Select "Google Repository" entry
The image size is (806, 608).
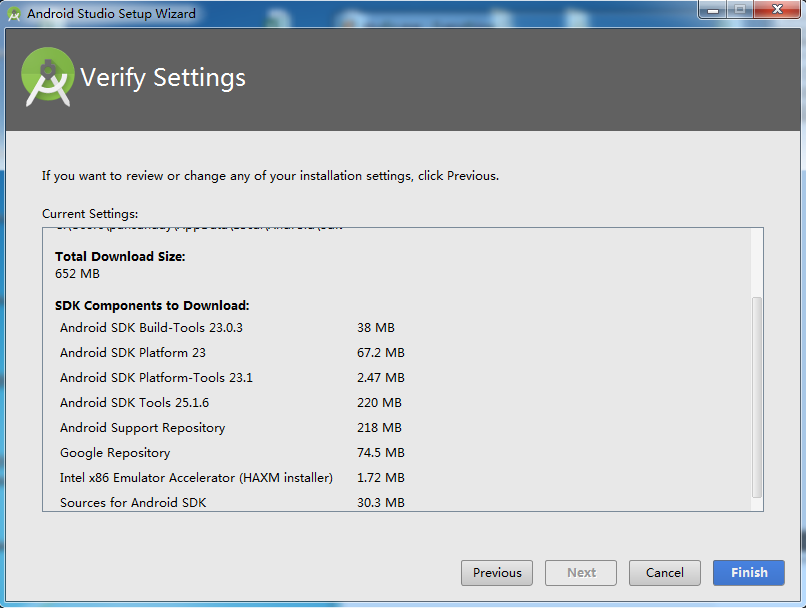point(115,453)
